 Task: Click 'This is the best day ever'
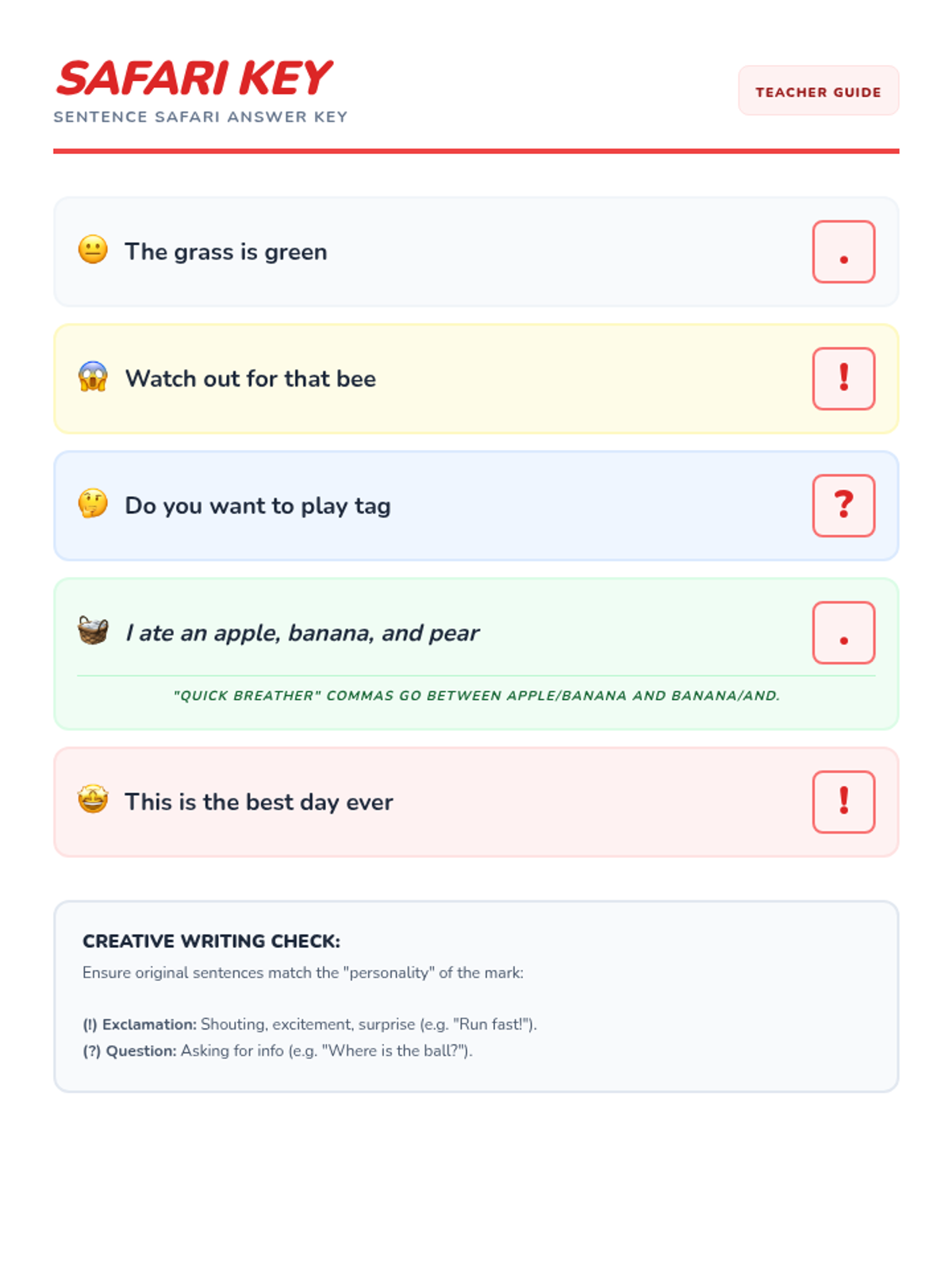coord(259,802)
